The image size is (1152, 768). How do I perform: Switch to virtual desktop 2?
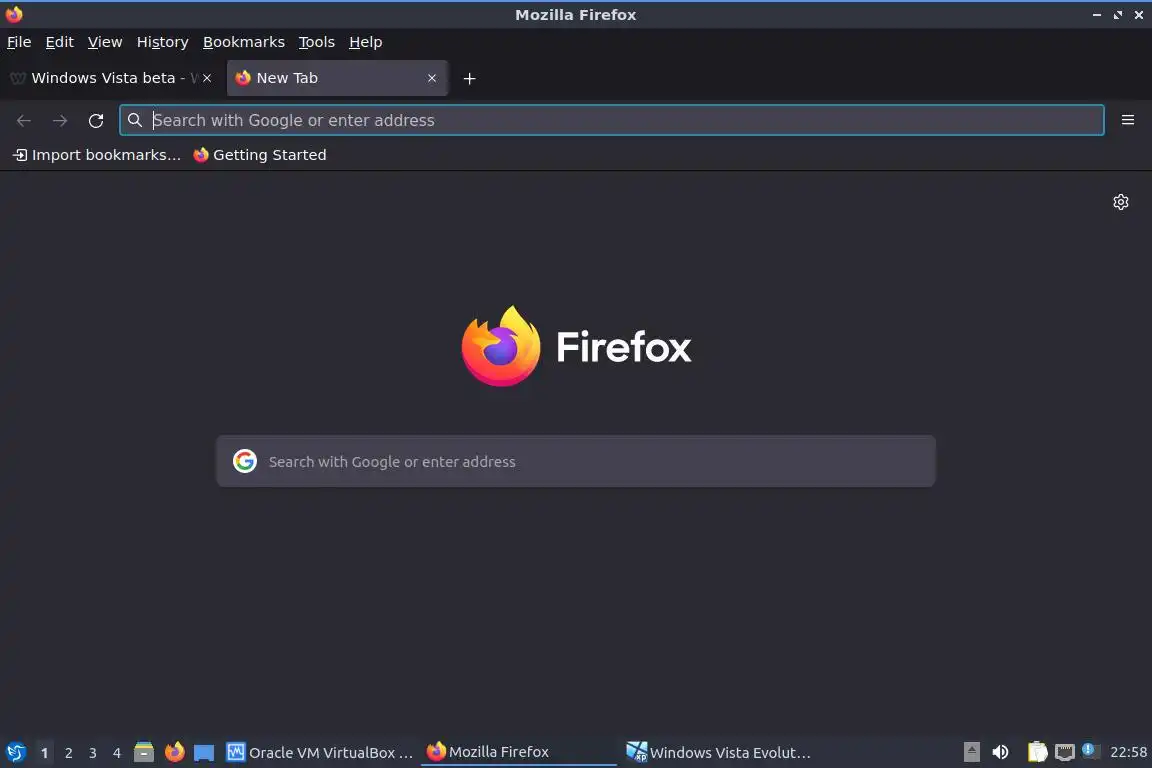(x=68, y=753)
